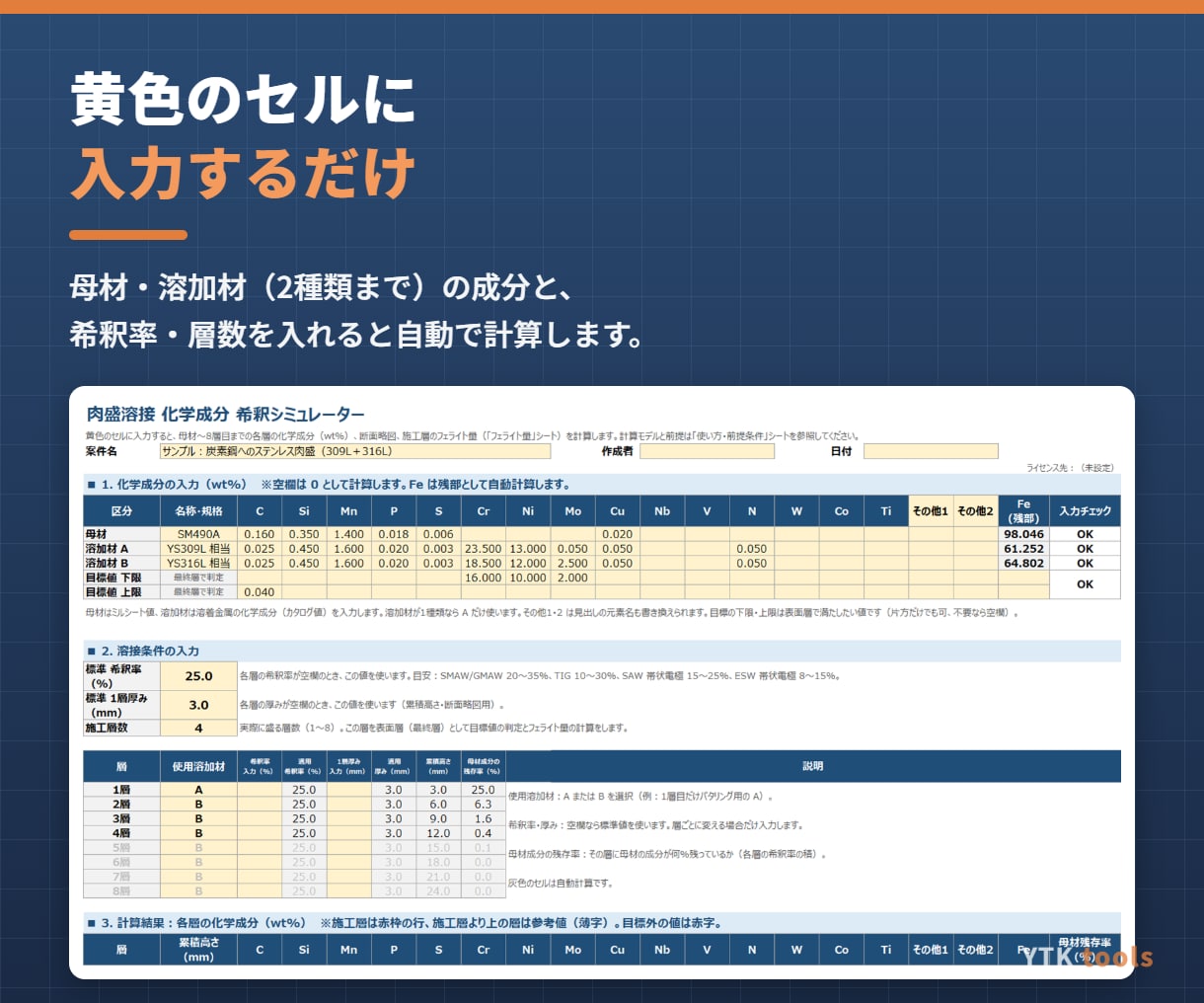This screenshot has width=1204, height=1003.
Task: Select the 施工層数 value 4 cell
Action: (x=198, y=728)
